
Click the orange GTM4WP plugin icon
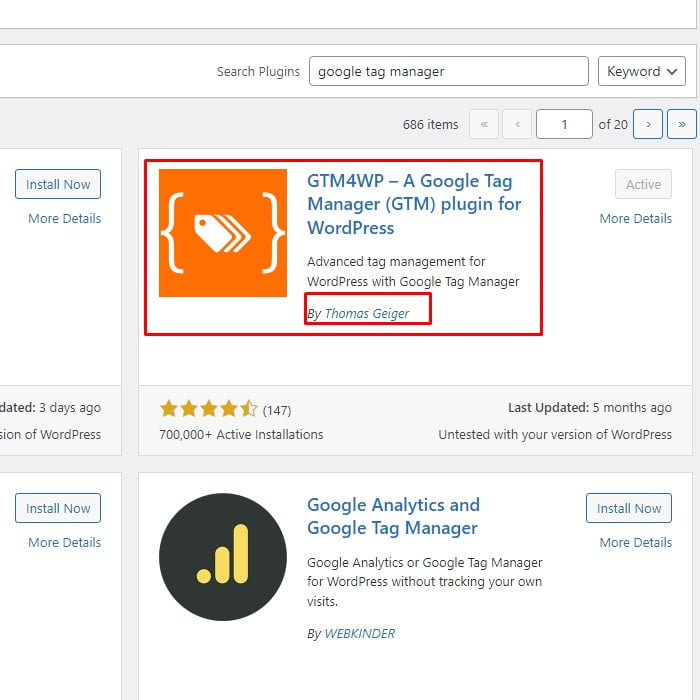click(x=222, y=233)
